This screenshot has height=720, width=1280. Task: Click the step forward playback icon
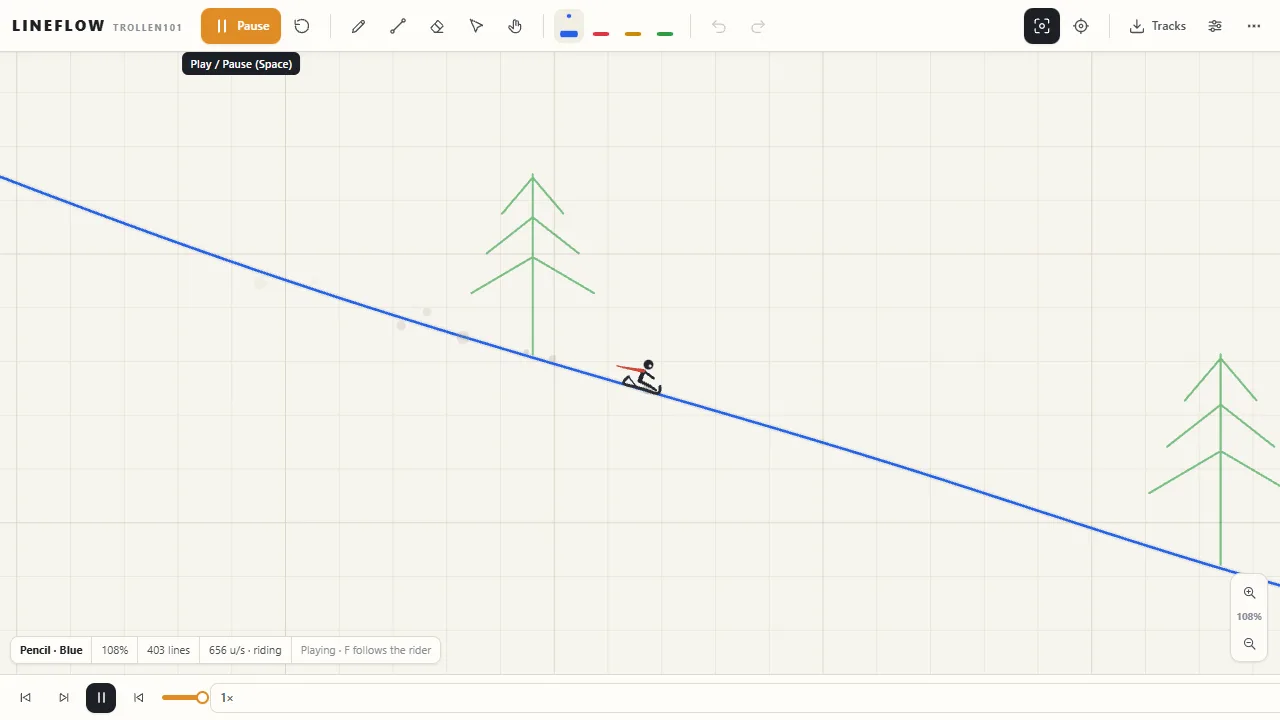tap(64, 698)
